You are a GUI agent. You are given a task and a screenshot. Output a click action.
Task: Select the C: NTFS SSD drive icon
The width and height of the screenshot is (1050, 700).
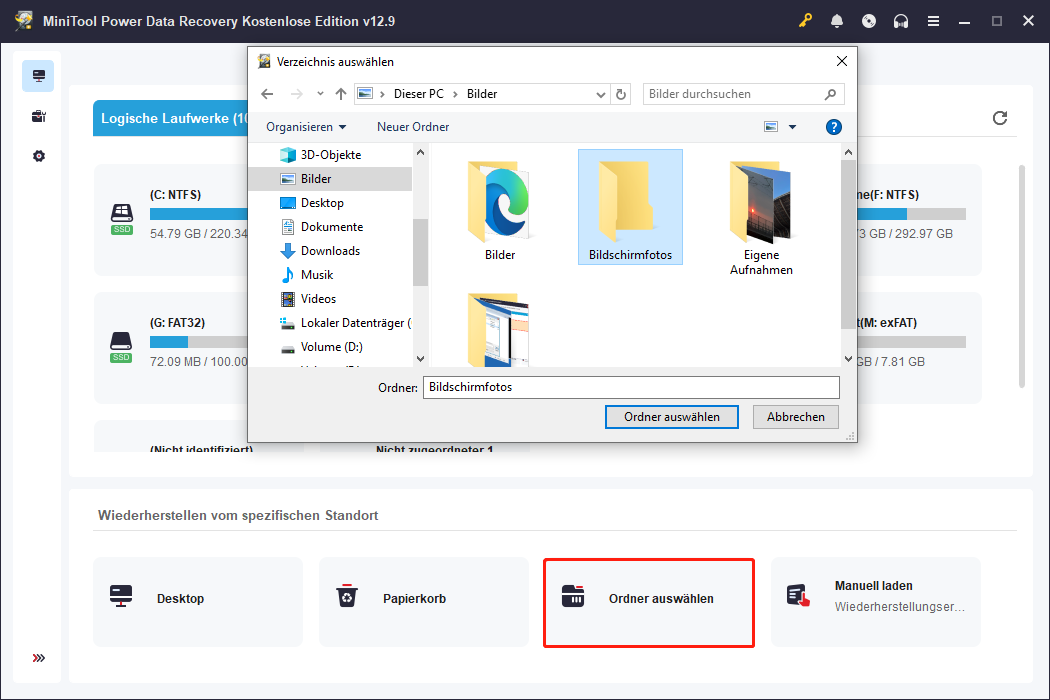tap(121, 218)
